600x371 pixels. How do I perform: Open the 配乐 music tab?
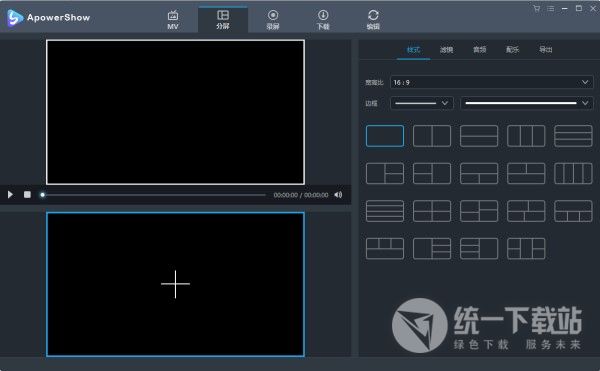click(x=512, y=50)
